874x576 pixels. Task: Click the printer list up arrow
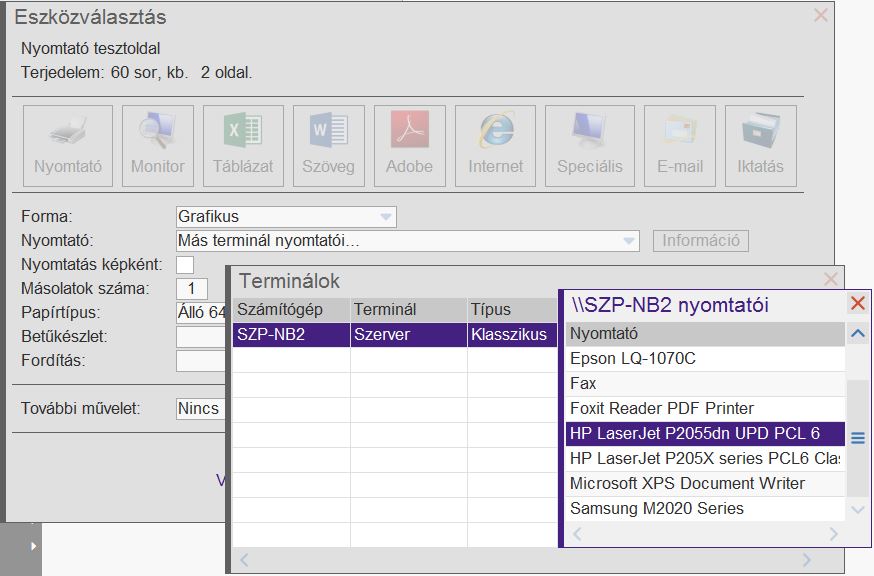pos(858,333)
